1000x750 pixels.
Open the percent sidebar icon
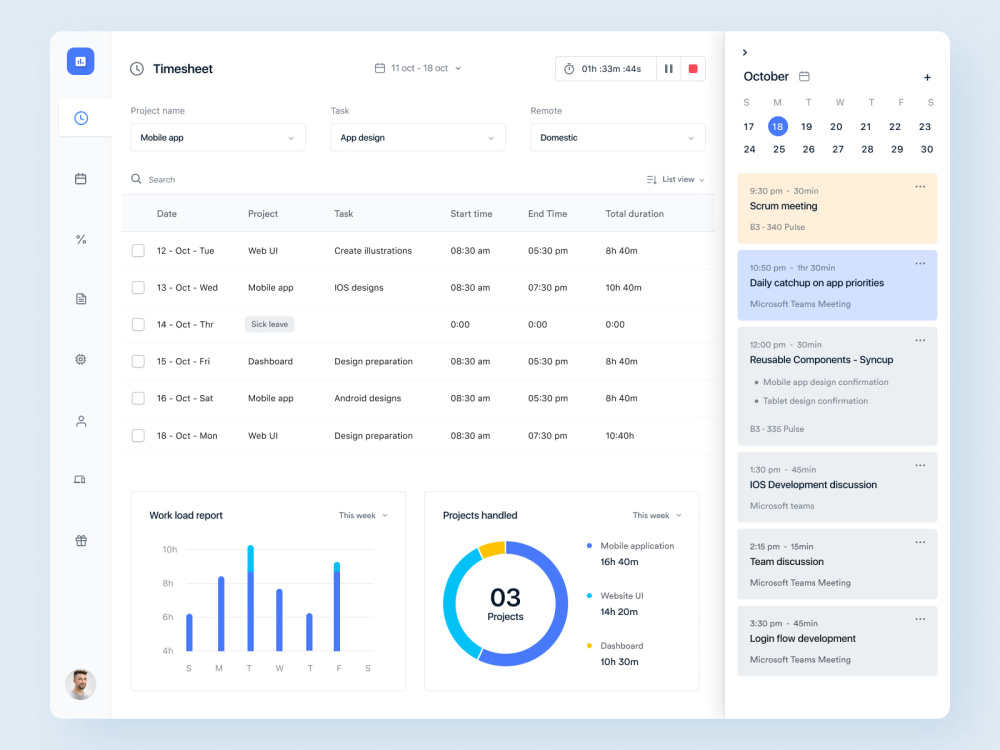tap(81, 239)
